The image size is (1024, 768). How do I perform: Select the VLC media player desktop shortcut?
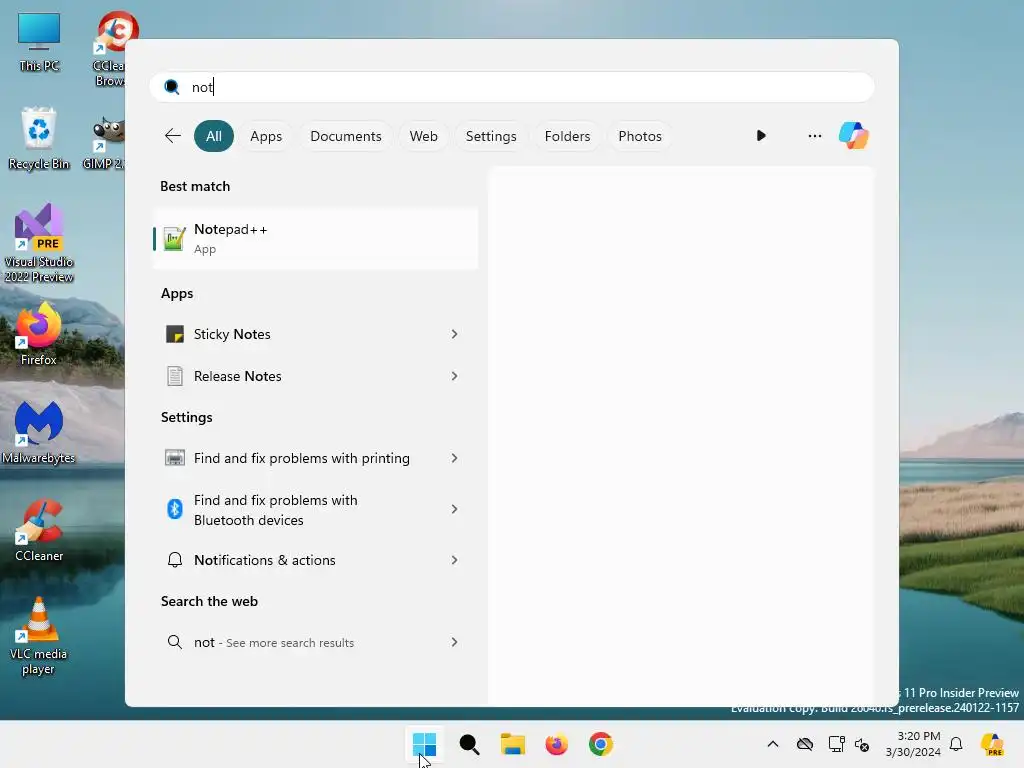click(39, 636)
